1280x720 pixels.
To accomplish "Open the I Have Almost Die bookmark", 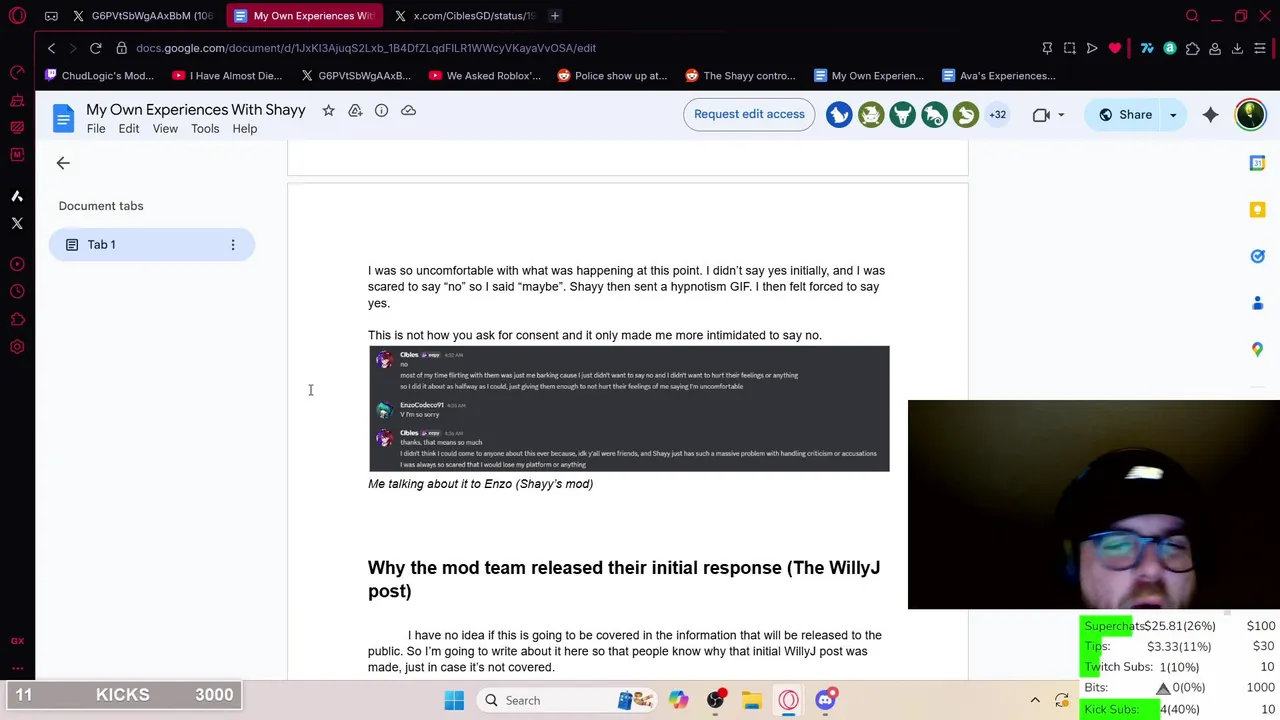I will click(228, 76).
